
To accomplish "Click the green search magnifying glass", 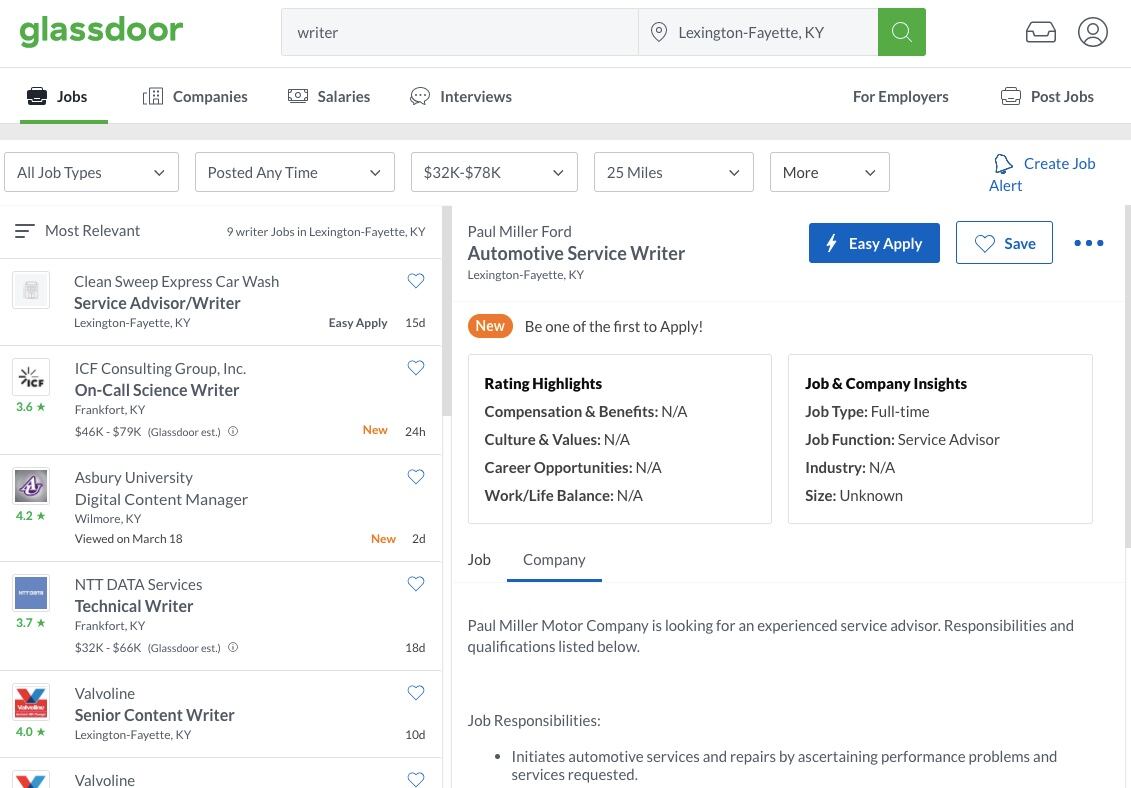I will [901, 31].
